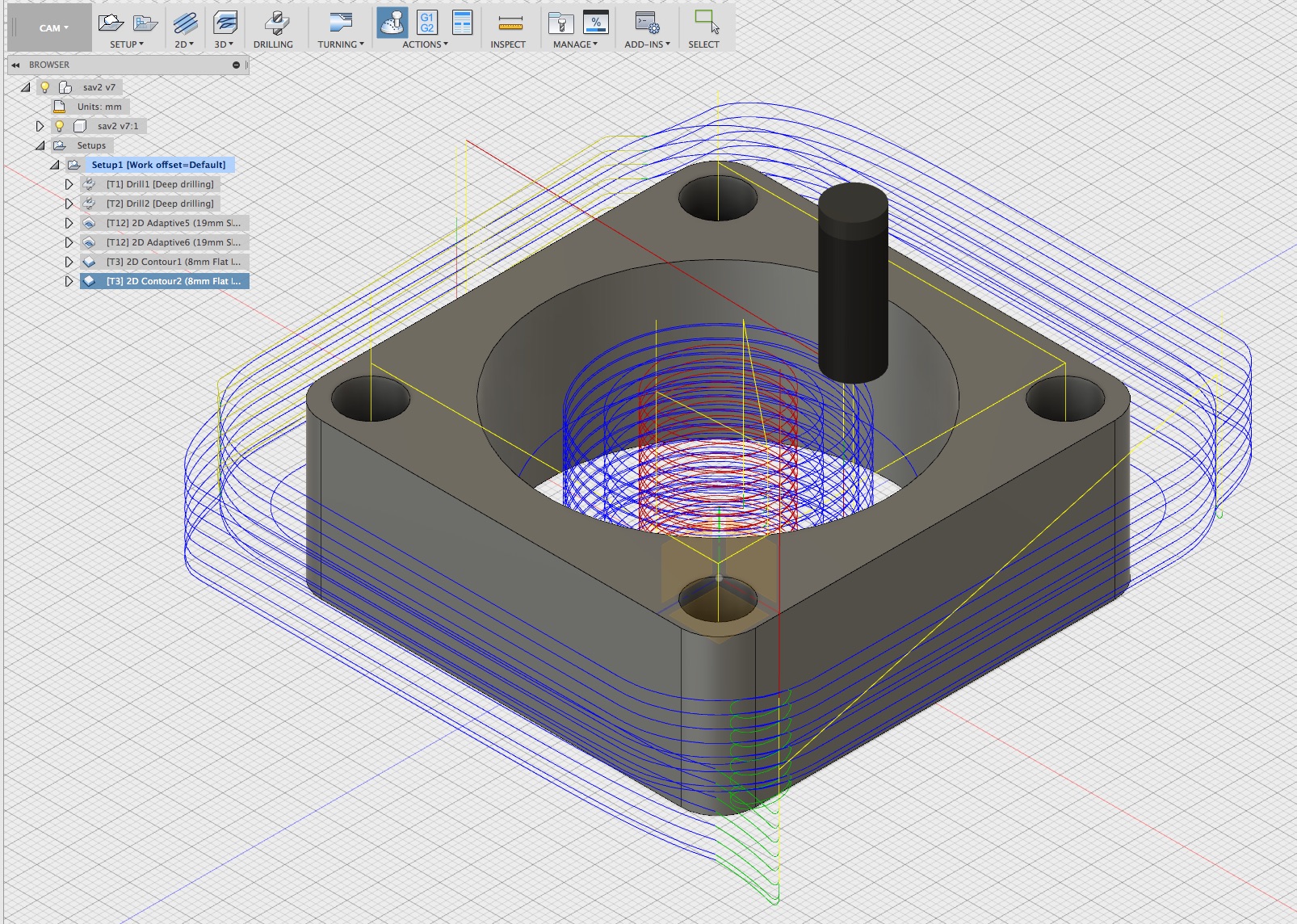Open the 2D dropdown menu
1297x924 pixels.
pos(184,44)
